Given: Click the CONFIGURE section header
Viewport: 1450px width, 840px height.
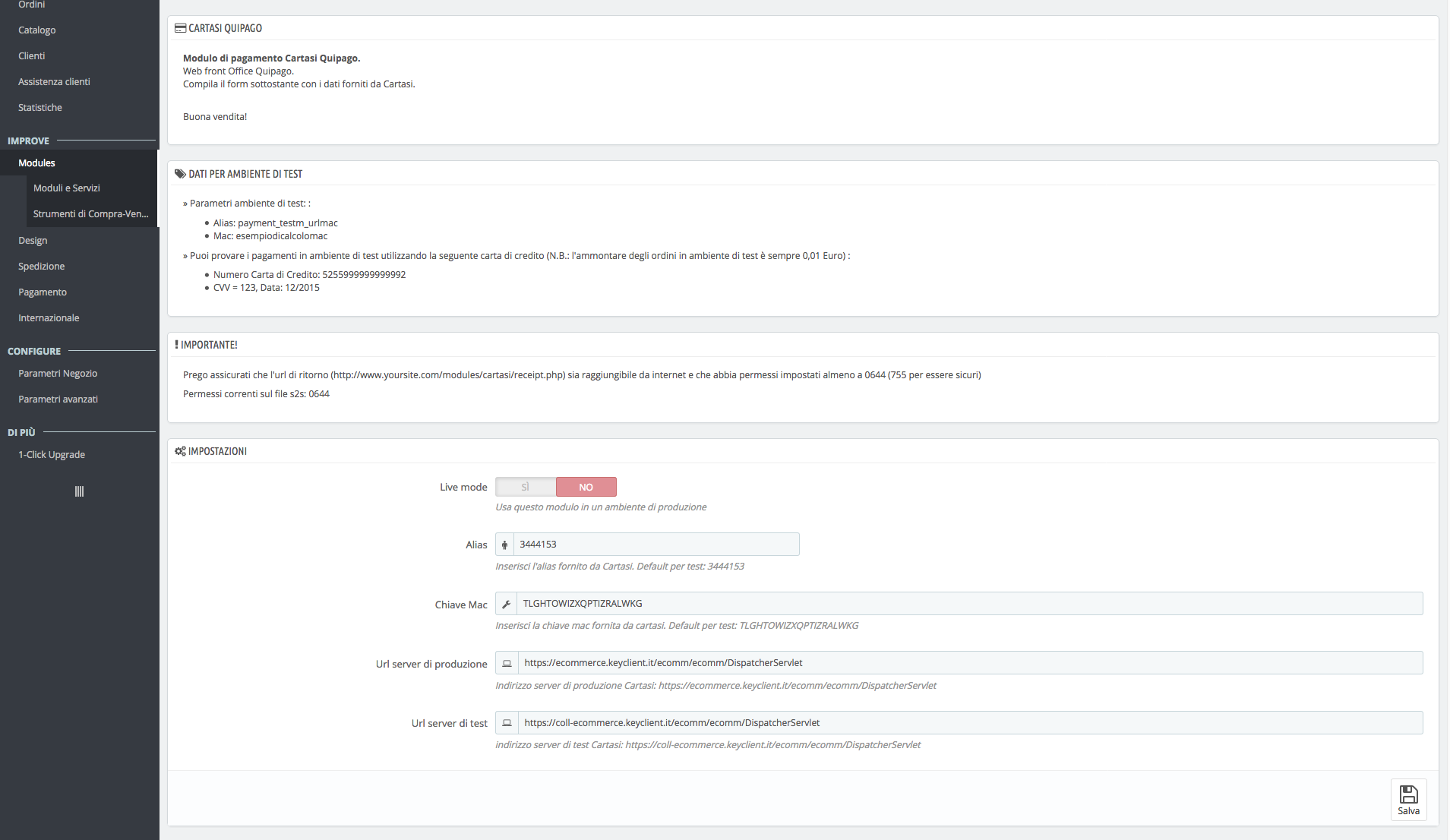Looking at the screenshot, I should click(34, 352).
